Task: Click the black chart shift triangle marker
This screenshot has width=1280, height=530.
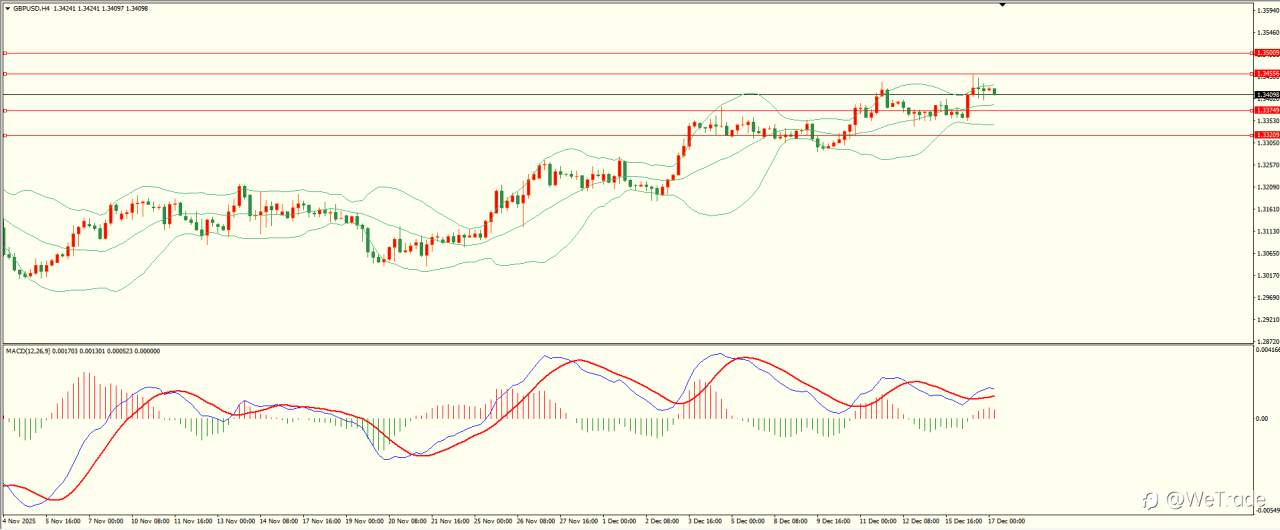Action: click(1002, 5)
